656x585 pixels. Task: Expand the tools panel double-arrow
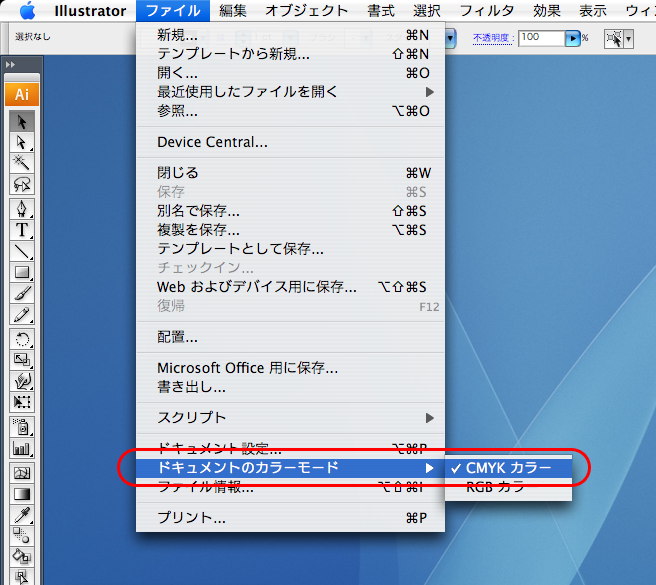(10, 64)
